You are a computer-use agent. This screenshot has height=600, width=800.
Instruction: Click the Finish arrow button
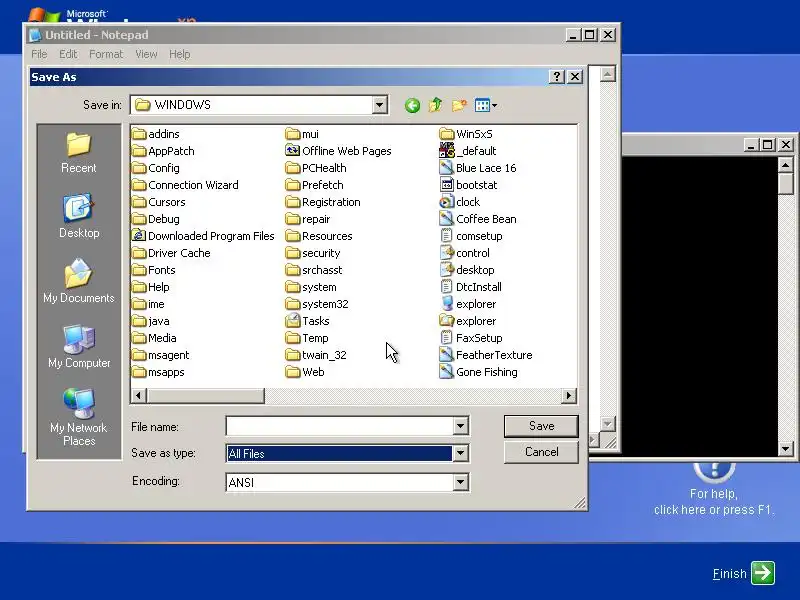(x=763, y=573)
